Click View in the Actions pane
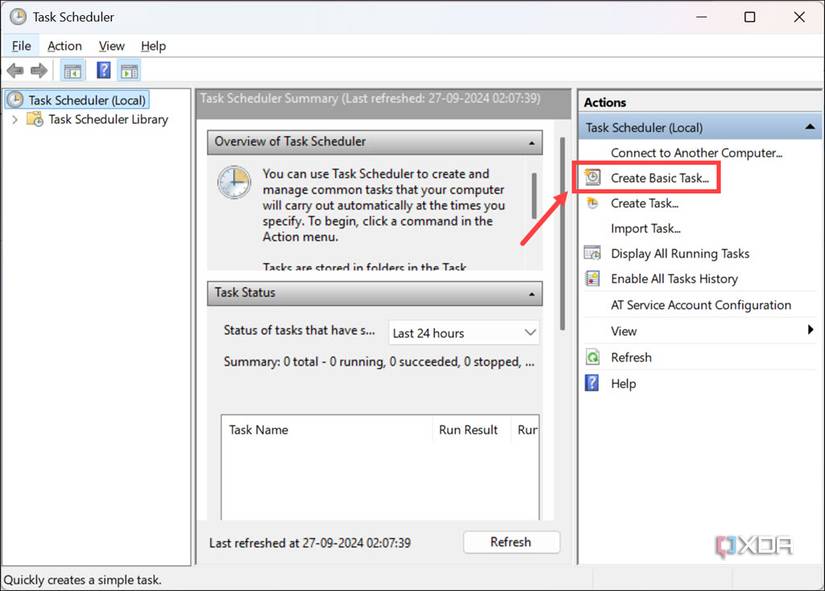 pyautogui.click(x=623, y=331)
